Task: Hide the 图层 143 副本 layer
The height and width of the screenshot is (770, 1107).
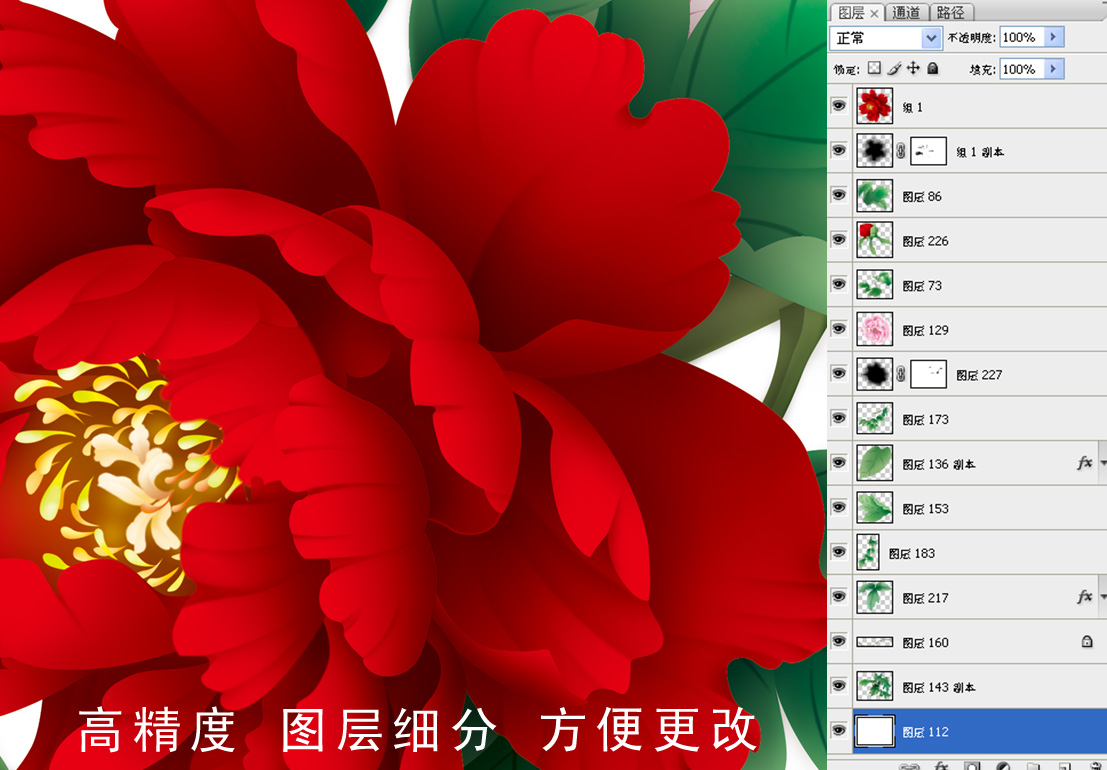Action: click(x=839, y=685)
